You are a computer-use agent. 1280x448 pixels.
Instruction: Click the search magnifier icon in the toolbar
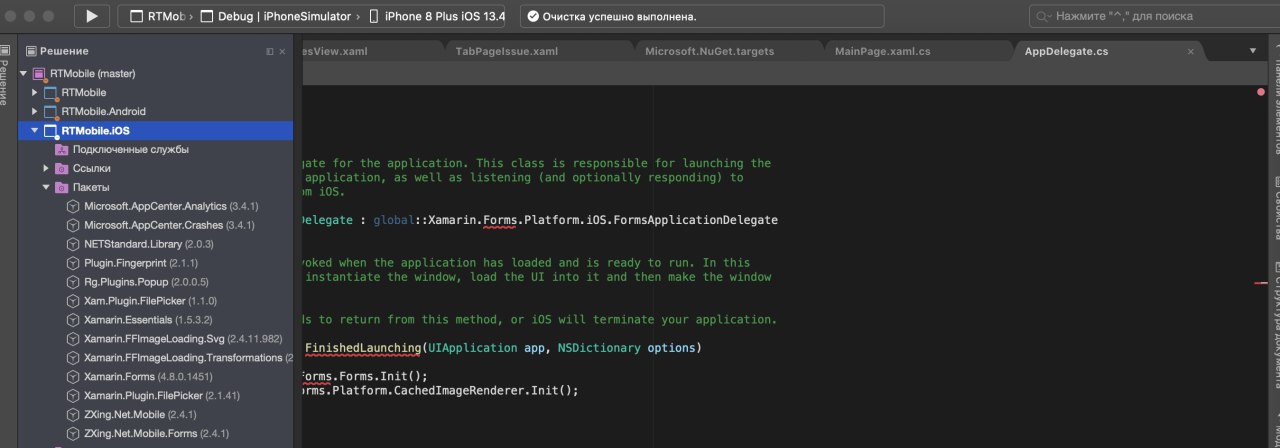point(1045,17)
